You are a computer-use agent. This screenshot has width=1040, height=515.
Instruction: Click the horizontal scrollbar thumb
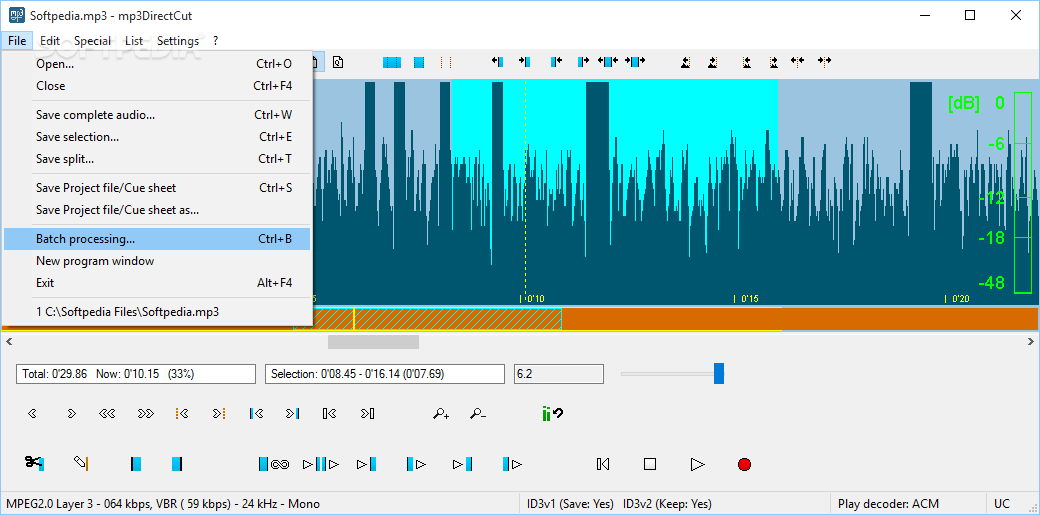click(x=373, y=342)
